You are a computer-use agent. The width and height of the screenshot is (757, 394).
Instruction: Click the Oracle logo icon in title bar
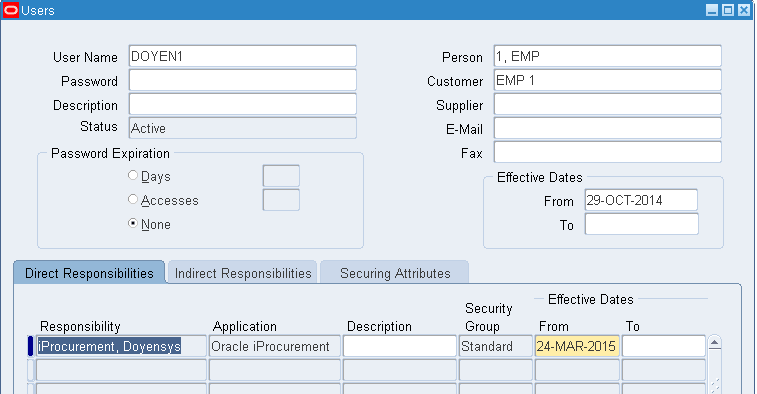11,10
